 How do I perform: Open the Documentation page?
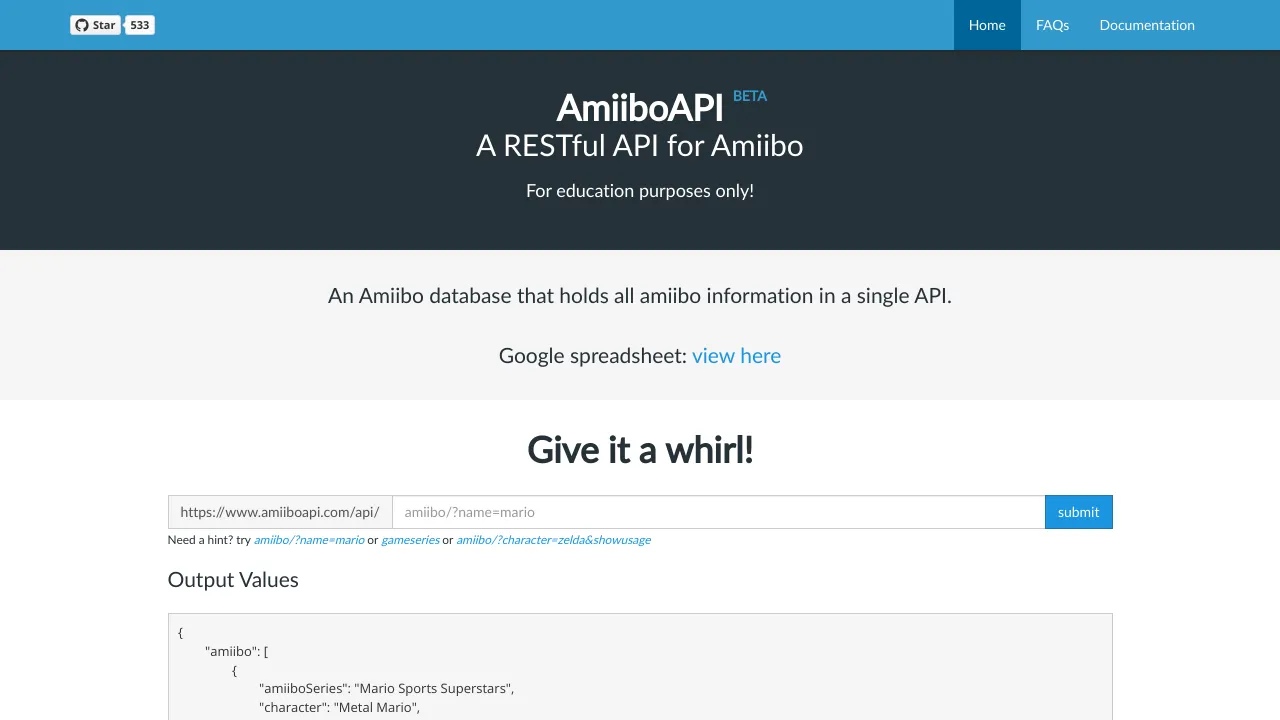1147,25
